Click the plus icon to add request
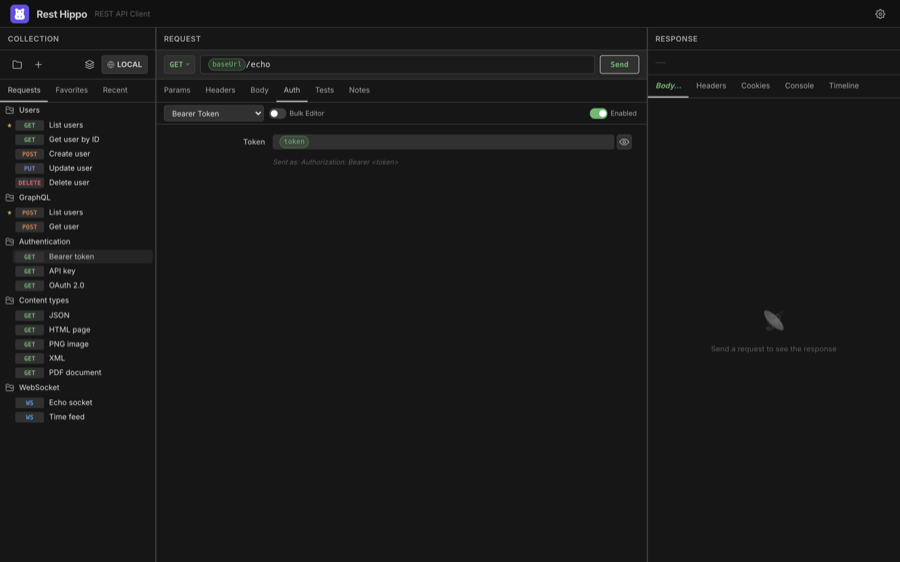This screenshot has height=562, width=900. coord(38,65)
